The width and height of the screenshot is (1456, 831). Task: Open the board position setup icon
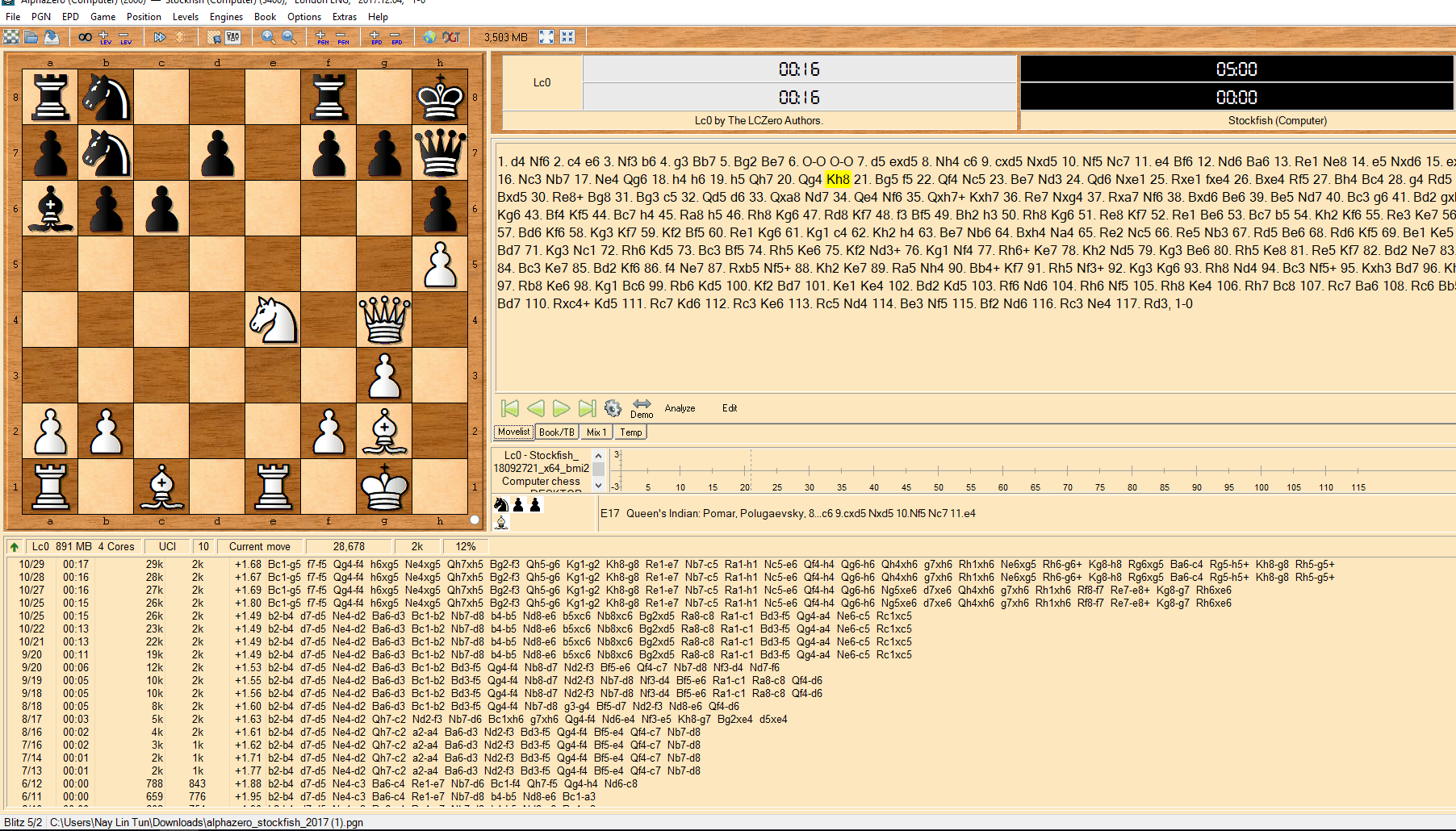(x=214, y=37)
